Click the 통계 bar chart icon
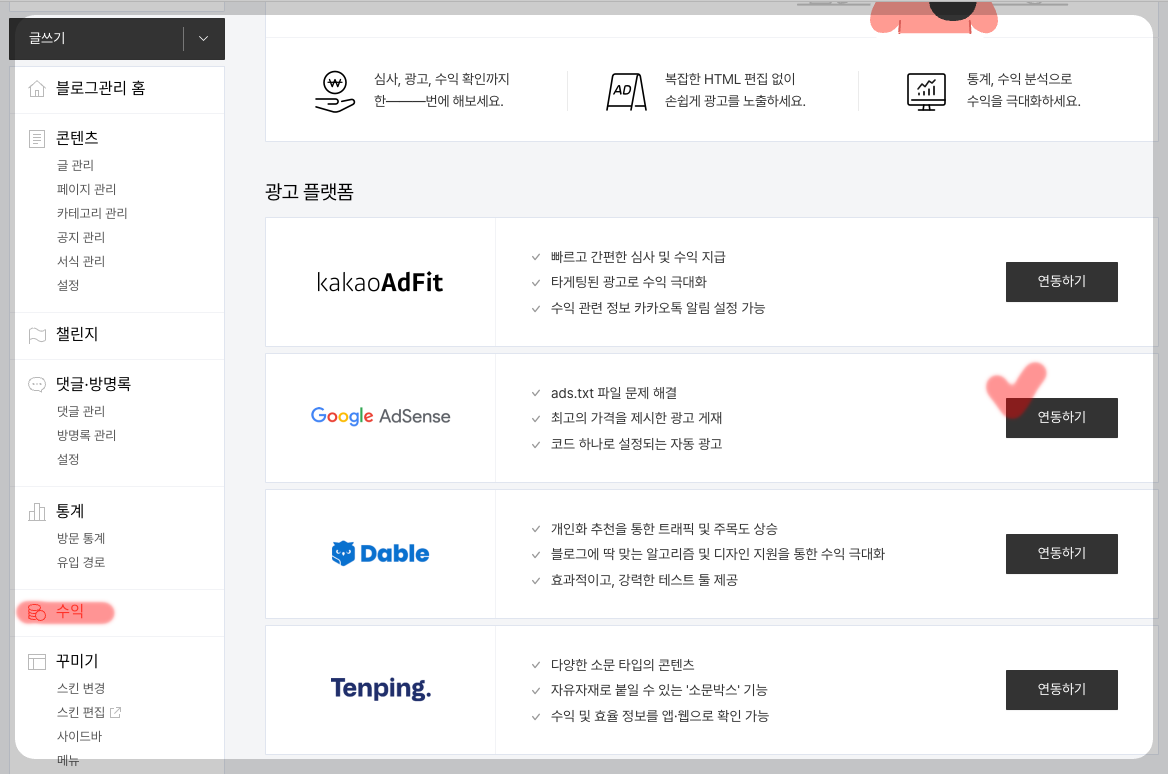 35,511
